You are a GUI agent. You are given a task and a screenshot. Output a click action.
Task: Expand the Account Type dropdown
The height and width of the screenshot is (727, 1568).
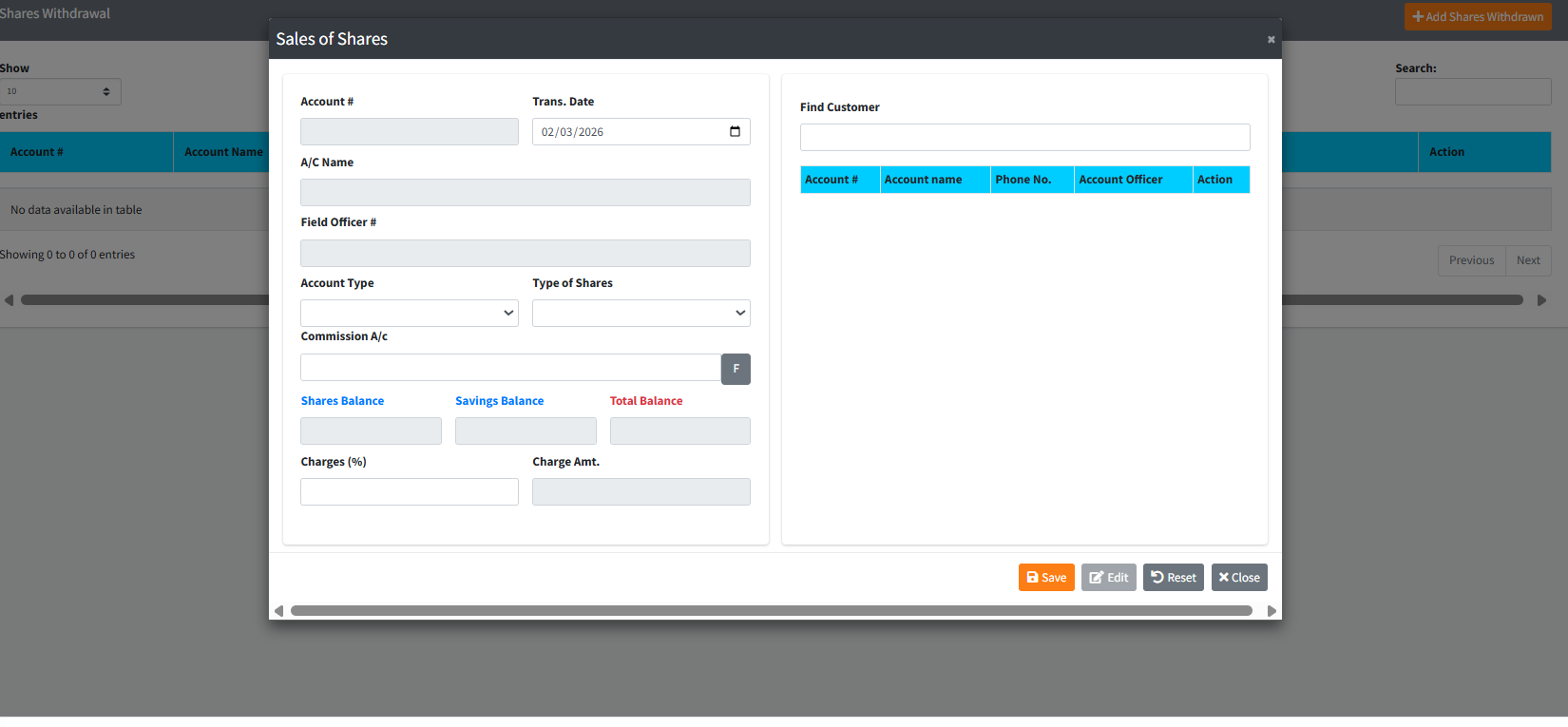click(410, 313)
